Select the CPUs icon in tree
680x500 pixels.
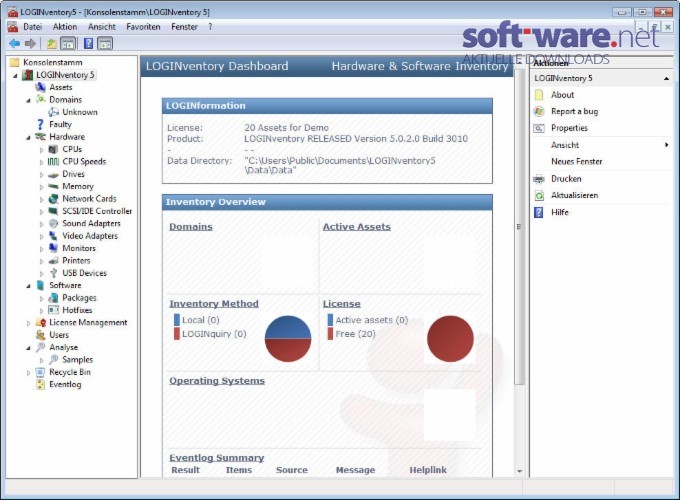pyautogui.click(x=53, y=149)
